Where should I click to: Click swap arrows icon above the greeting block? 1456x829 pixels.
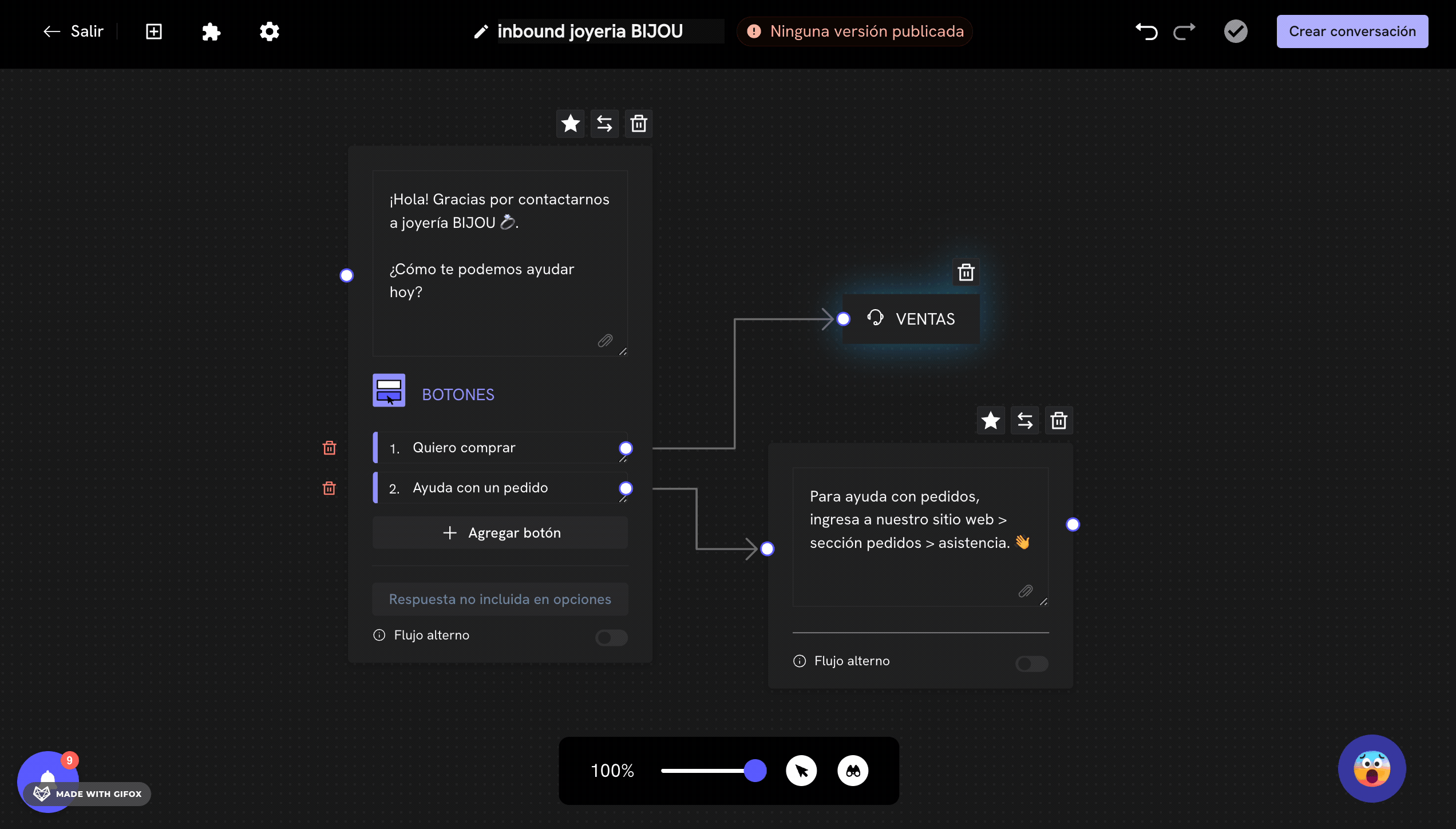[604, 124]
